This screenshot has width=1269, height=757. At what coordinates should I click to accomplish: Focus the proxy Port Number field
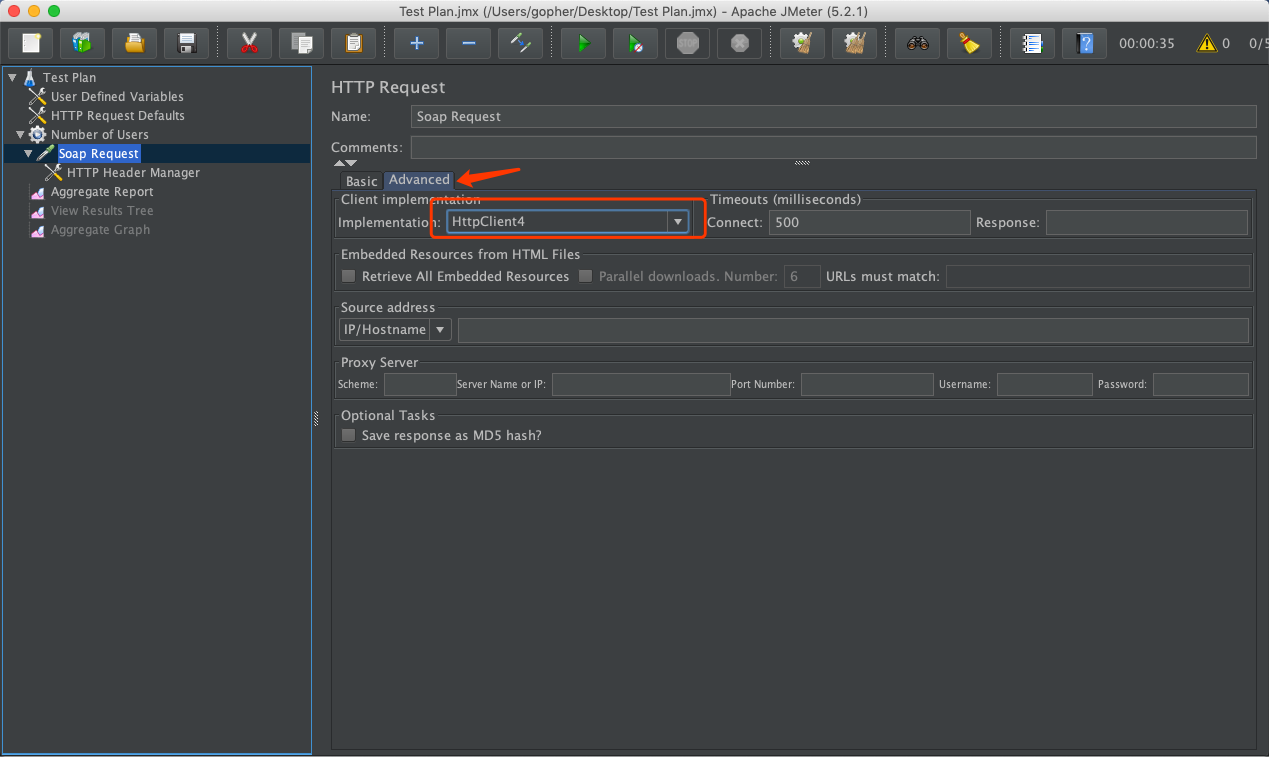point(866,384)
